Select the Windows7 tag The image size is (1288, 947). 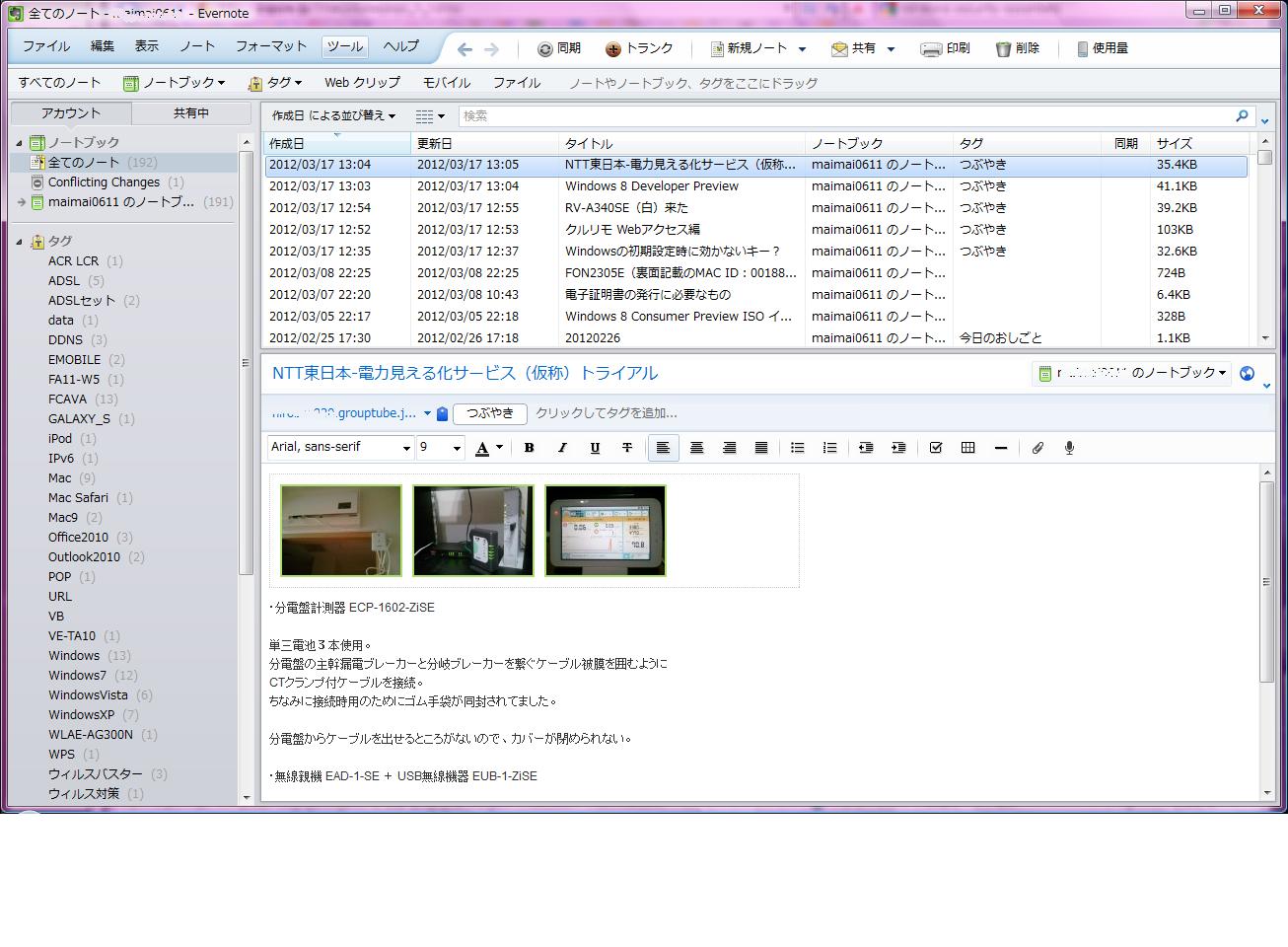tap(77, 676)
